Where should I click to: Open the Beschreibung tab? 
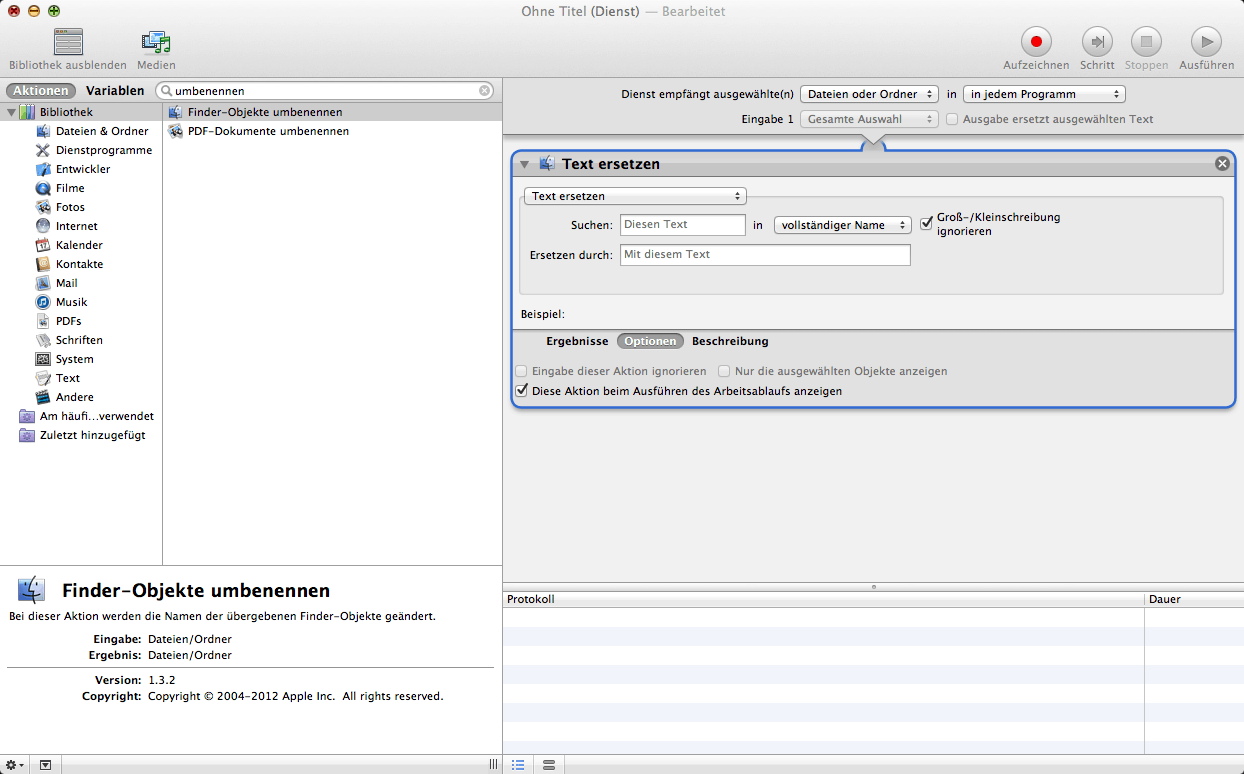tap(730, 341)
